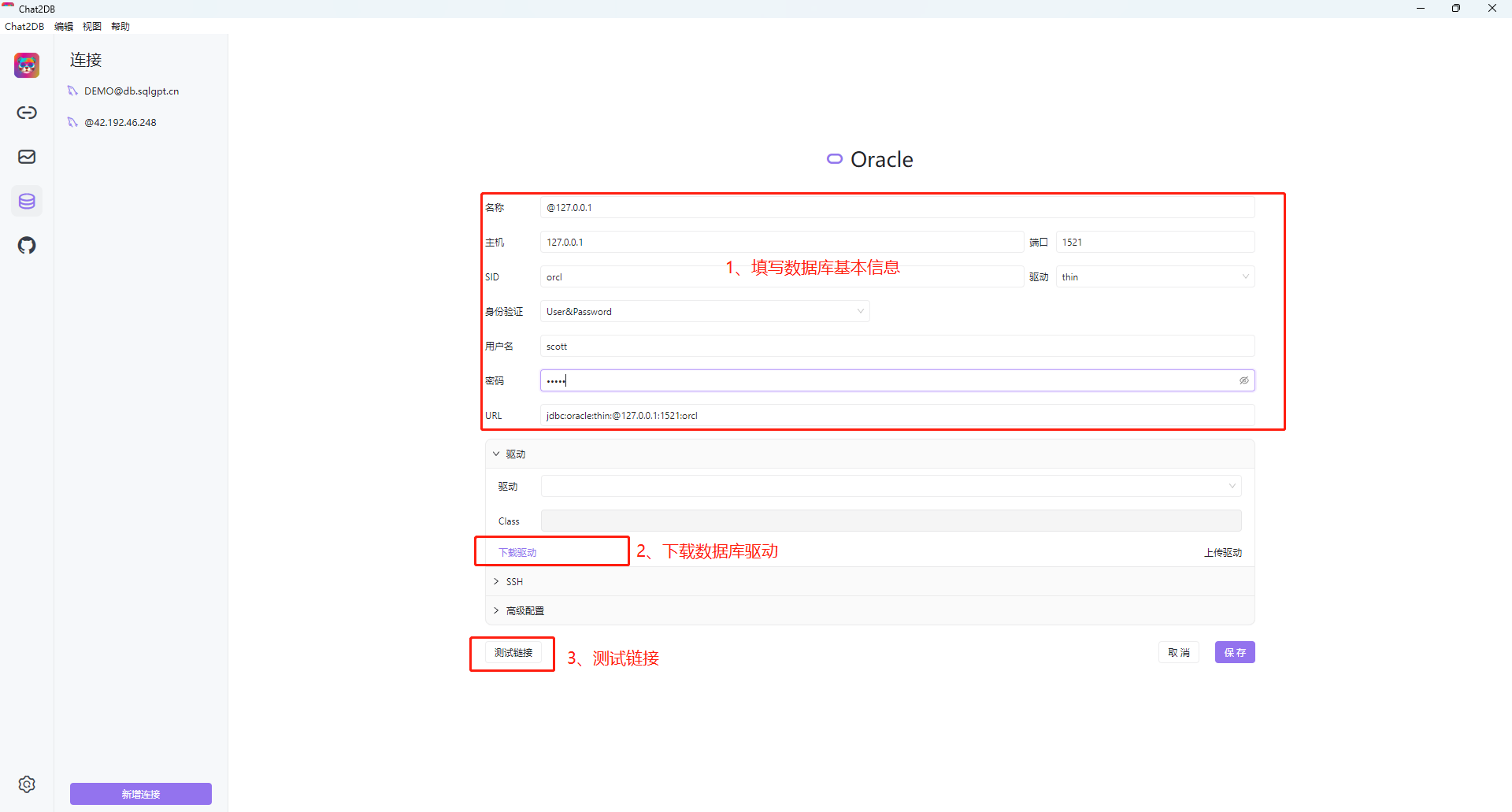
Task: Select @42.192.46.248 connection entry
Action: [x=120, y=123]
